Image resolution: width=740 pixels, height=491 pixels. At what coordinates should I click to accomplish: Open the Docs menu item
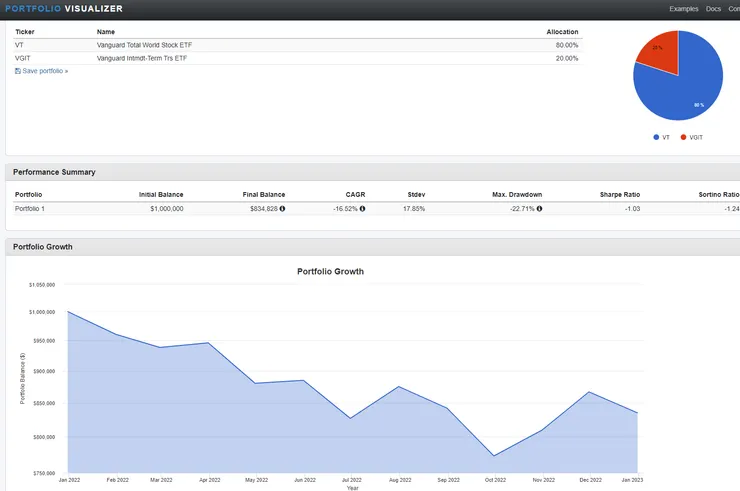coord(713,8)
